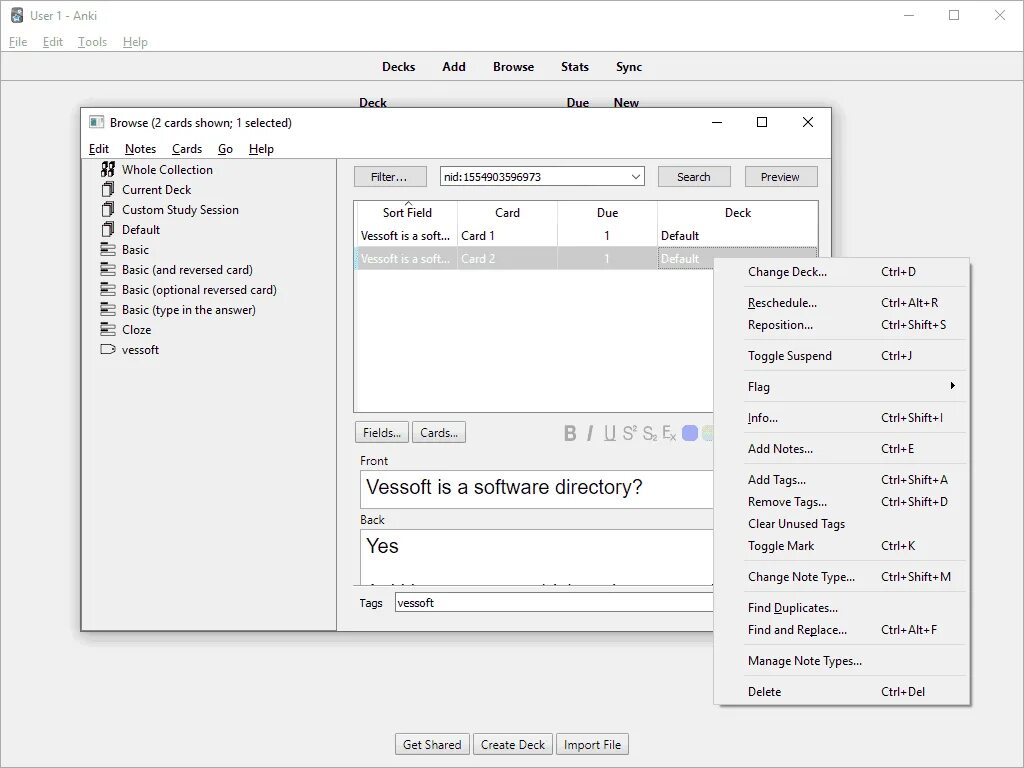The height and width of the screenshot is (768, 1024).
Task: Click the Browse window title icon
Action: pos(97,122)
